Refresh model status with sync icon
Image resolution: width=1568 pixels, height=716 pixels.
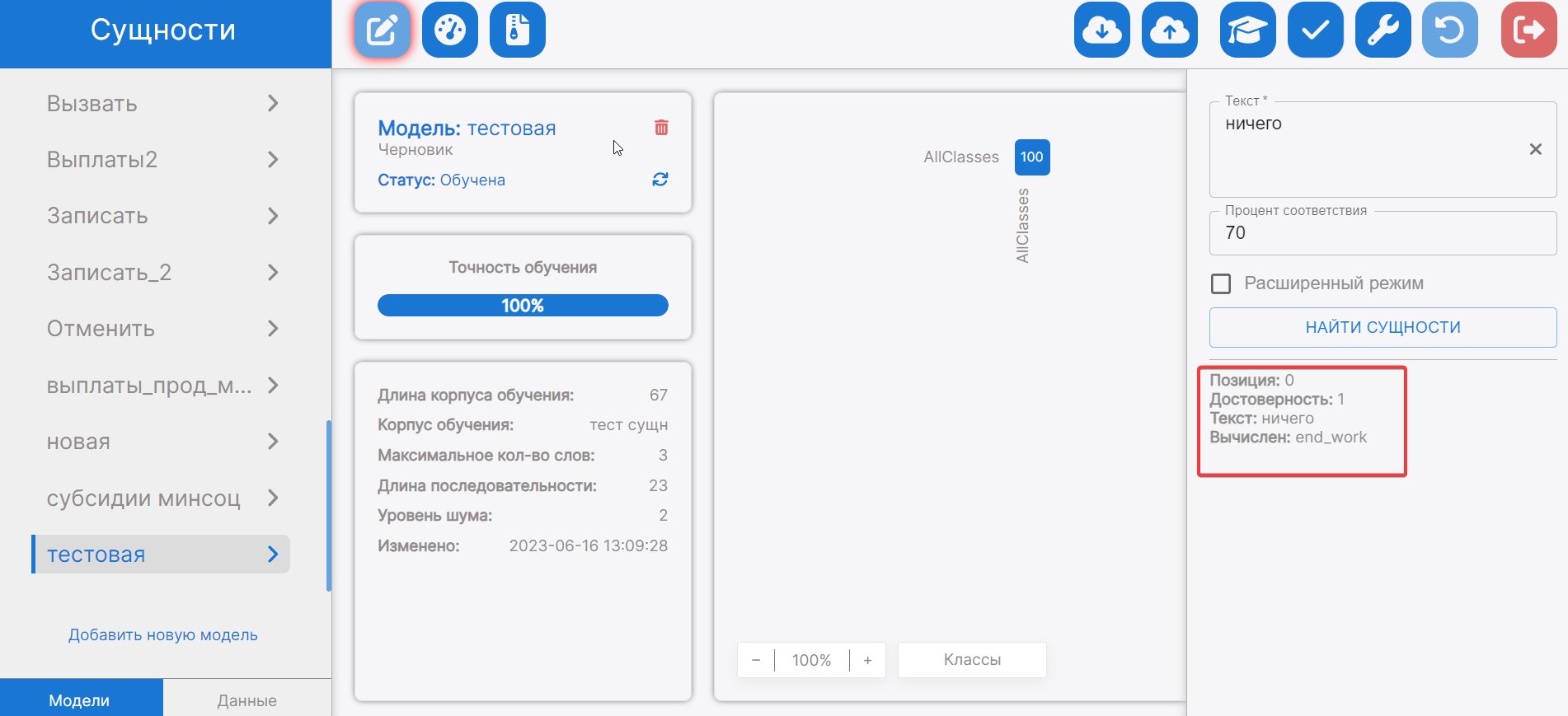tap(660, 180)
